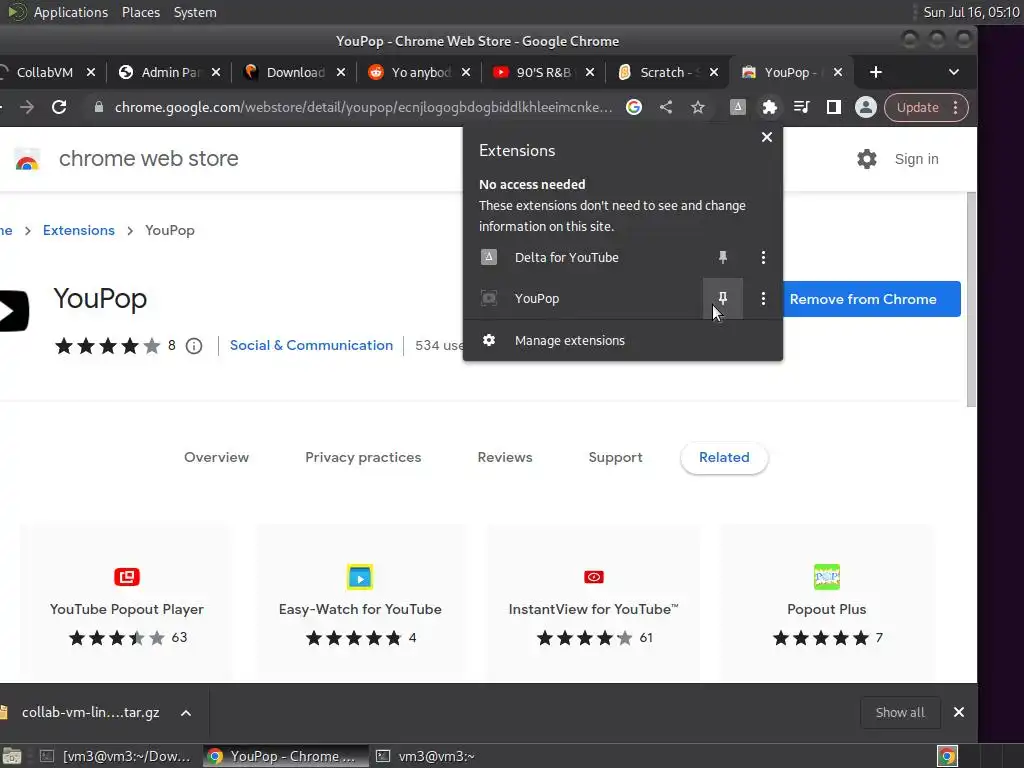Close the Extensions popup
Image resolution: width=1024 pixels, height=768 pixels.
click(x=767, y=137)
